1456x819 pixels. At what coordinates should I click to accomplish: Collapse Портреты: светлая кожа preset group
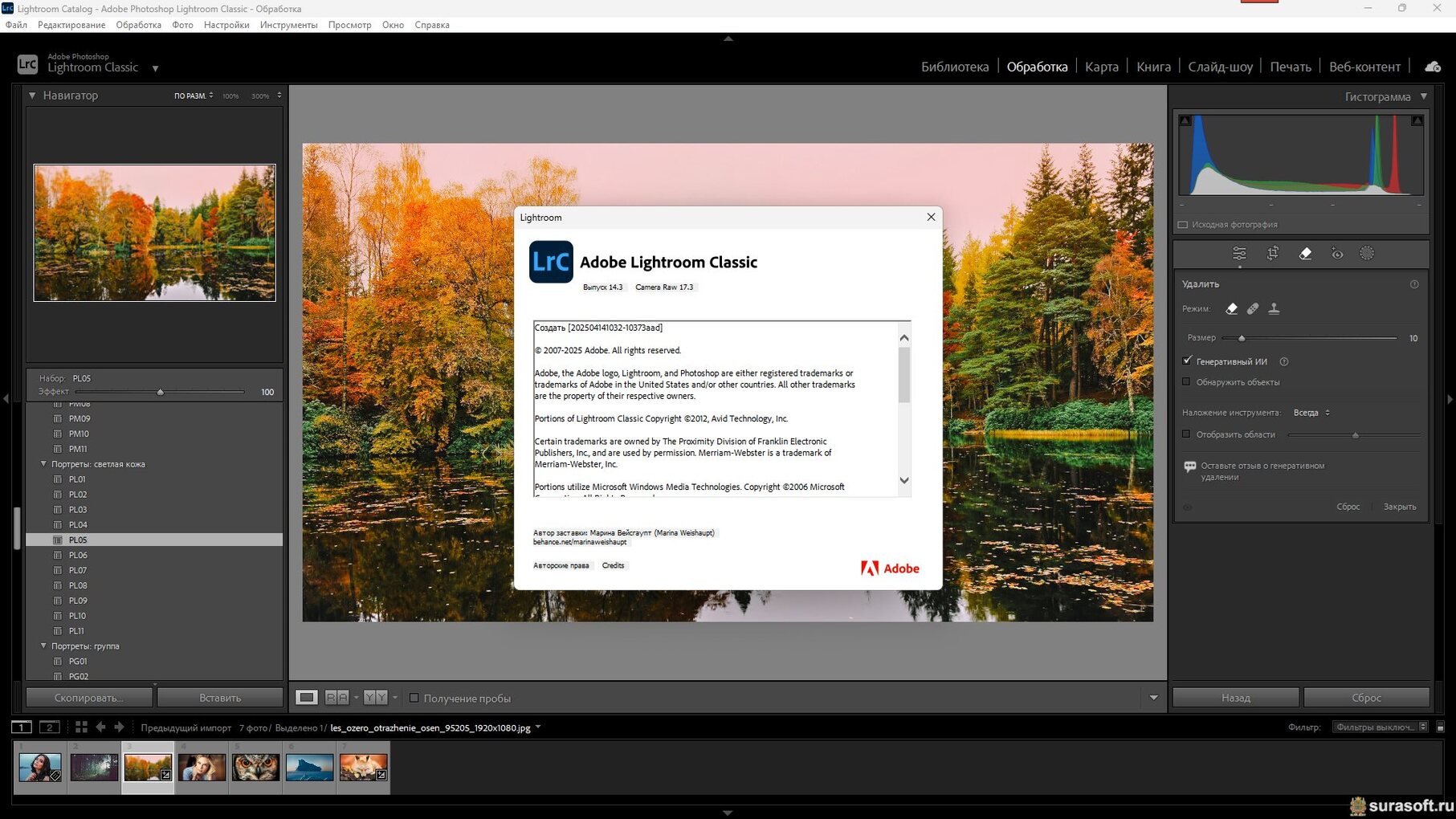click(44, 464)
